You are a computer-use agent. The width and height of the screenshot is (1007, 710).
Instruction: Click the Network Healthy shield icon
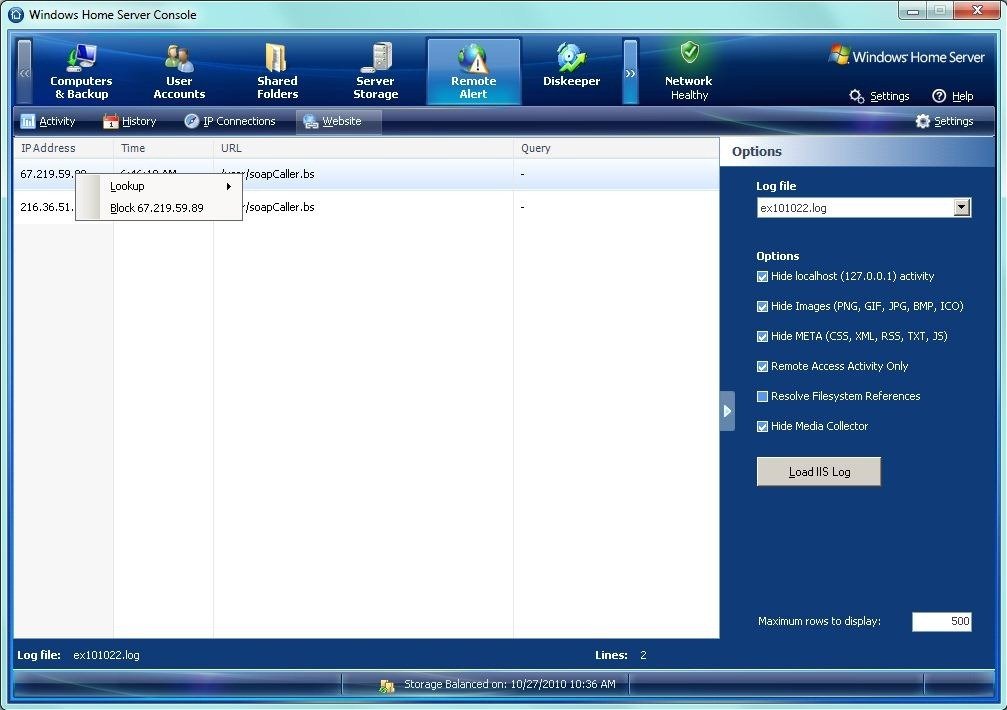coord(690,52)
